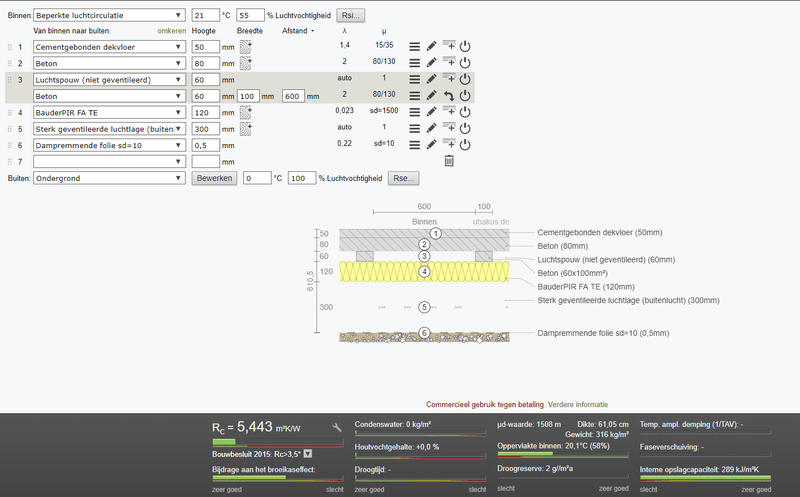Edit BauderPIR FA TE layer pencil icon
Image resolution: width=800 pixels, height=497 pixels.
[432, 112]
